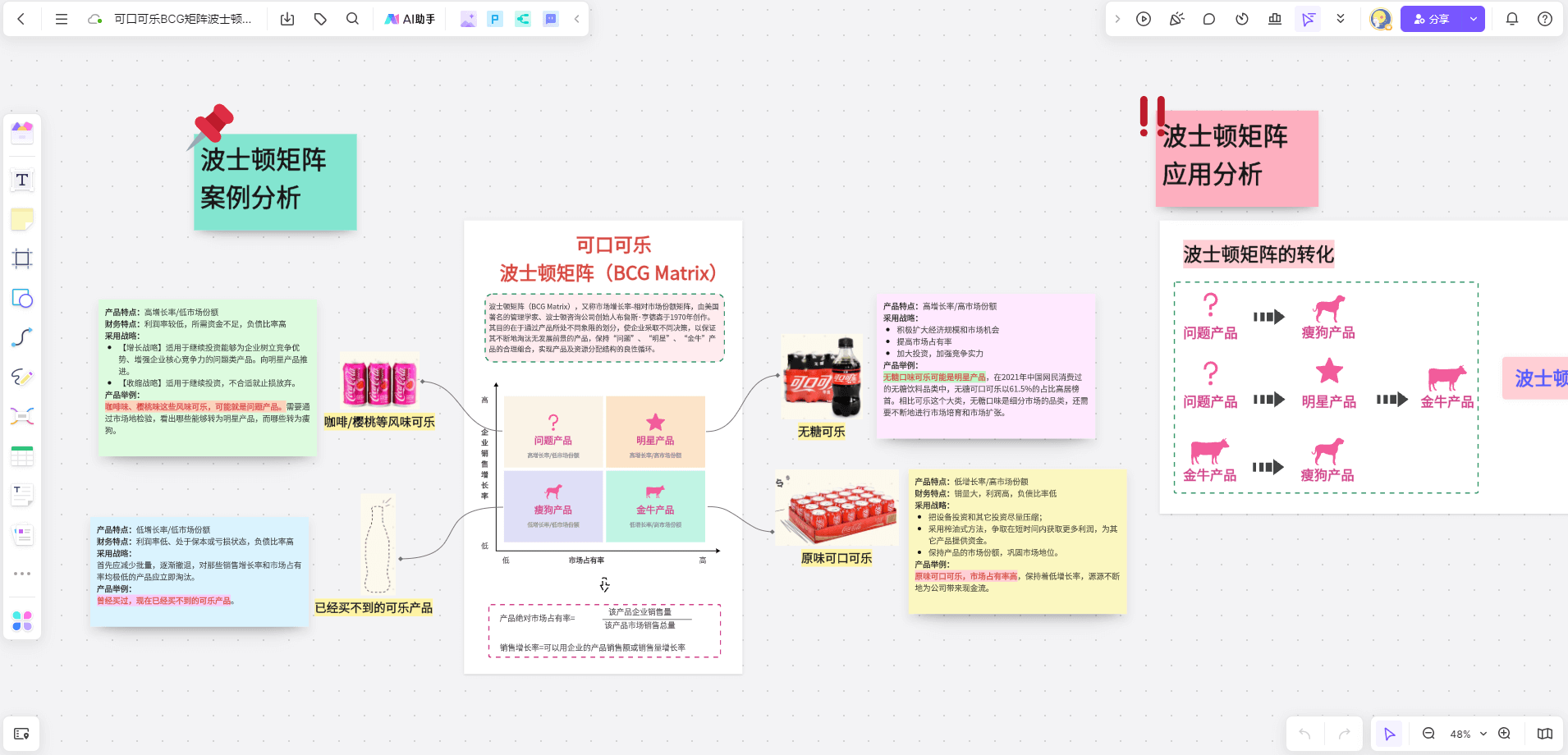Click the undo arrow

click(x=1304, y=734)
